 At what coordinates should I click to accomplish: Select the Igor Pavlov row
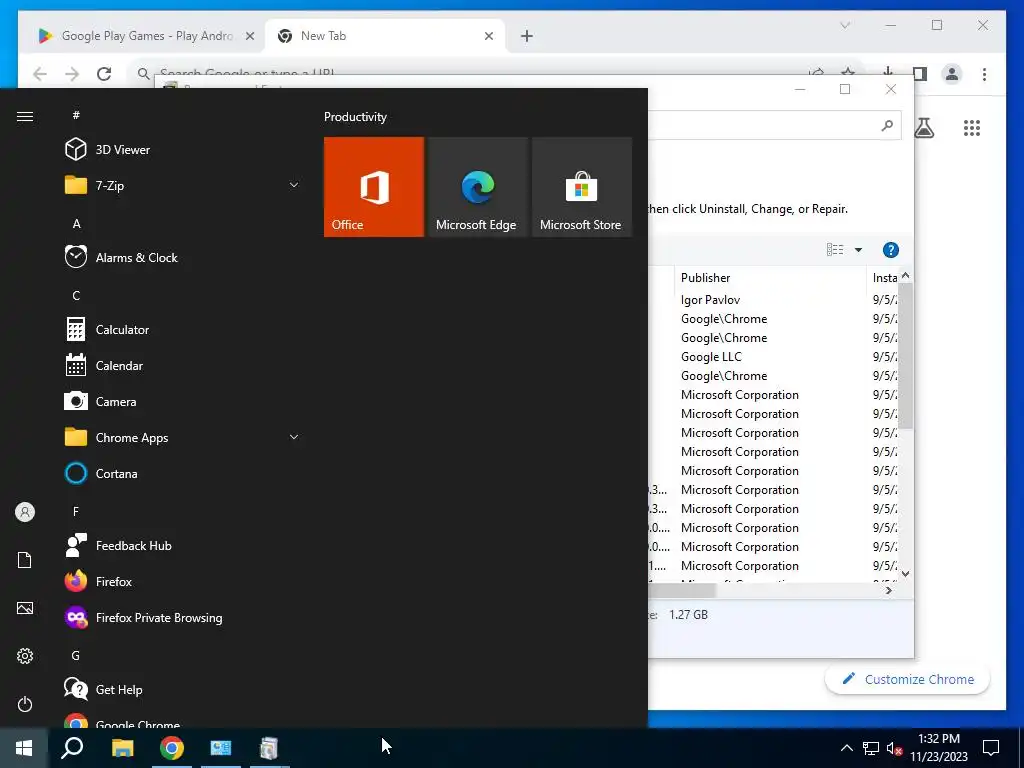pyautogui.click(x=710, y=300)
